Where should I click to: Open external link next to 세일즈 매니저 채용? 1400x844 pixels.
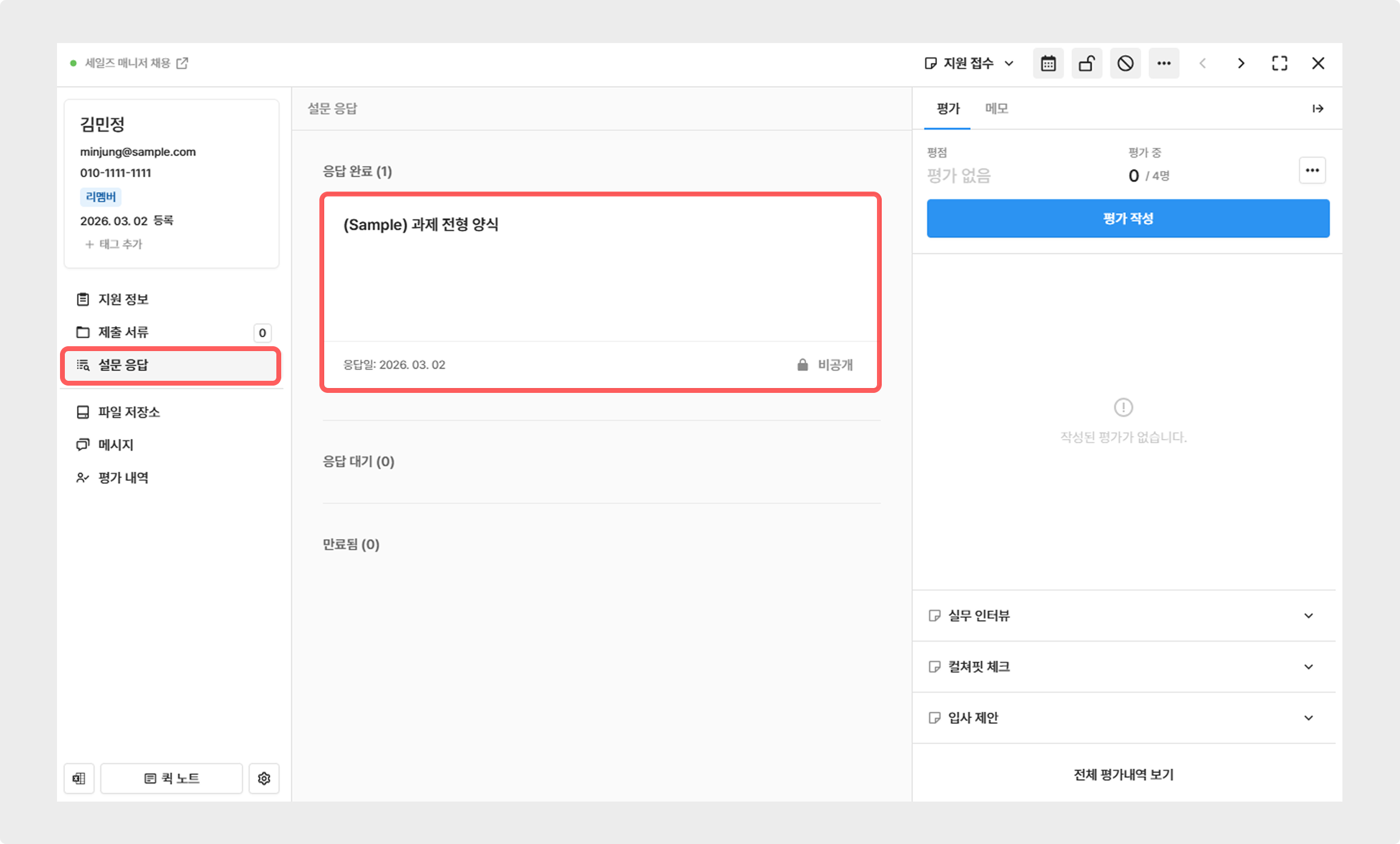(182, 63)
